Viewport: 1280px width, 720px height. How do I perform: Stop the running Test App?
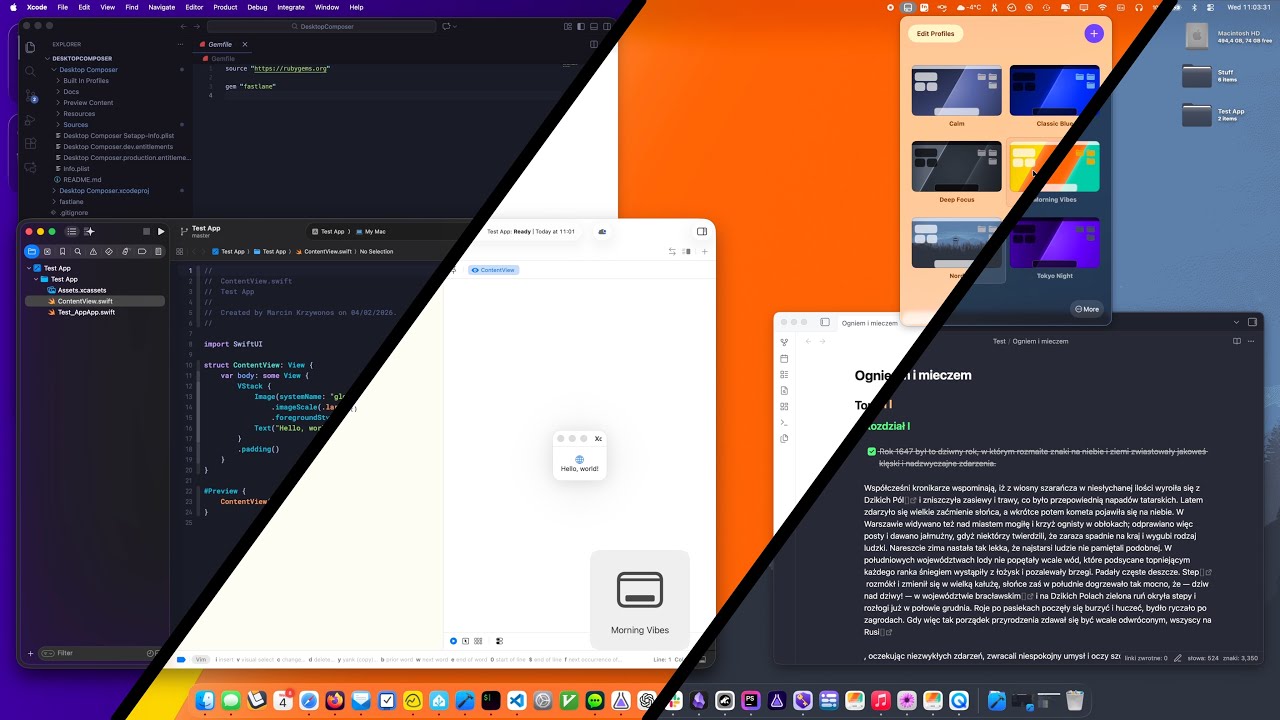point(147,232)
